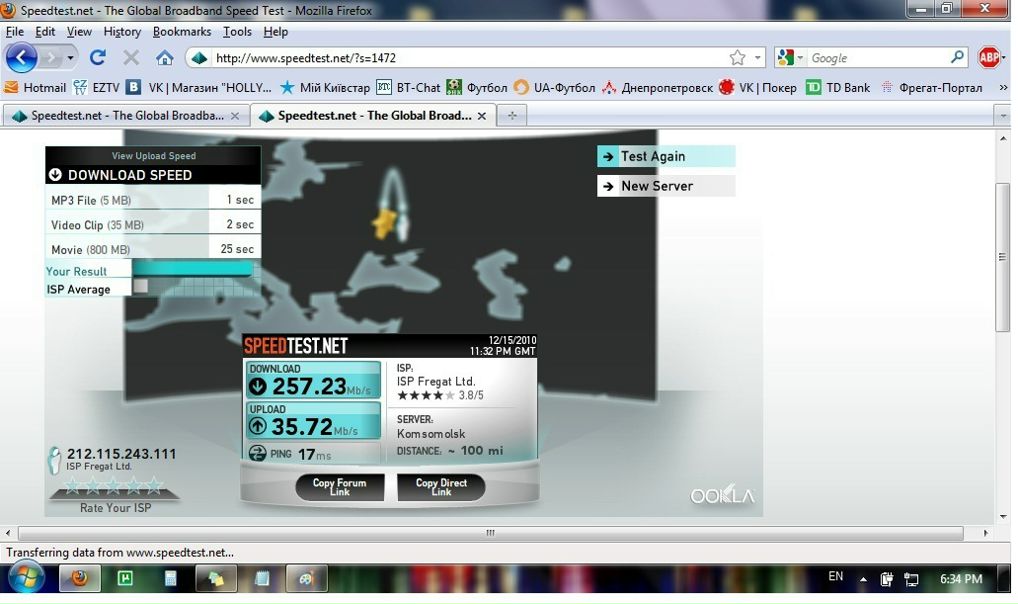Open the Bookmarks menu
The image size is (1018, 604).
pyautogui.click(x=181, y=32)
